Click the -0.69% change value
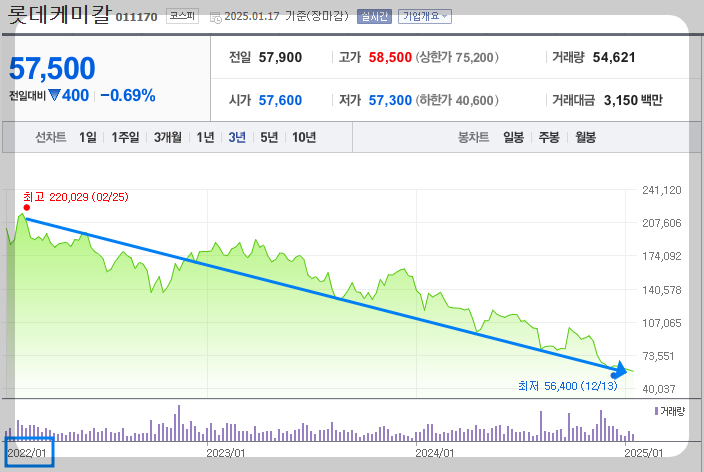The image size is (704, 472). 128,95
